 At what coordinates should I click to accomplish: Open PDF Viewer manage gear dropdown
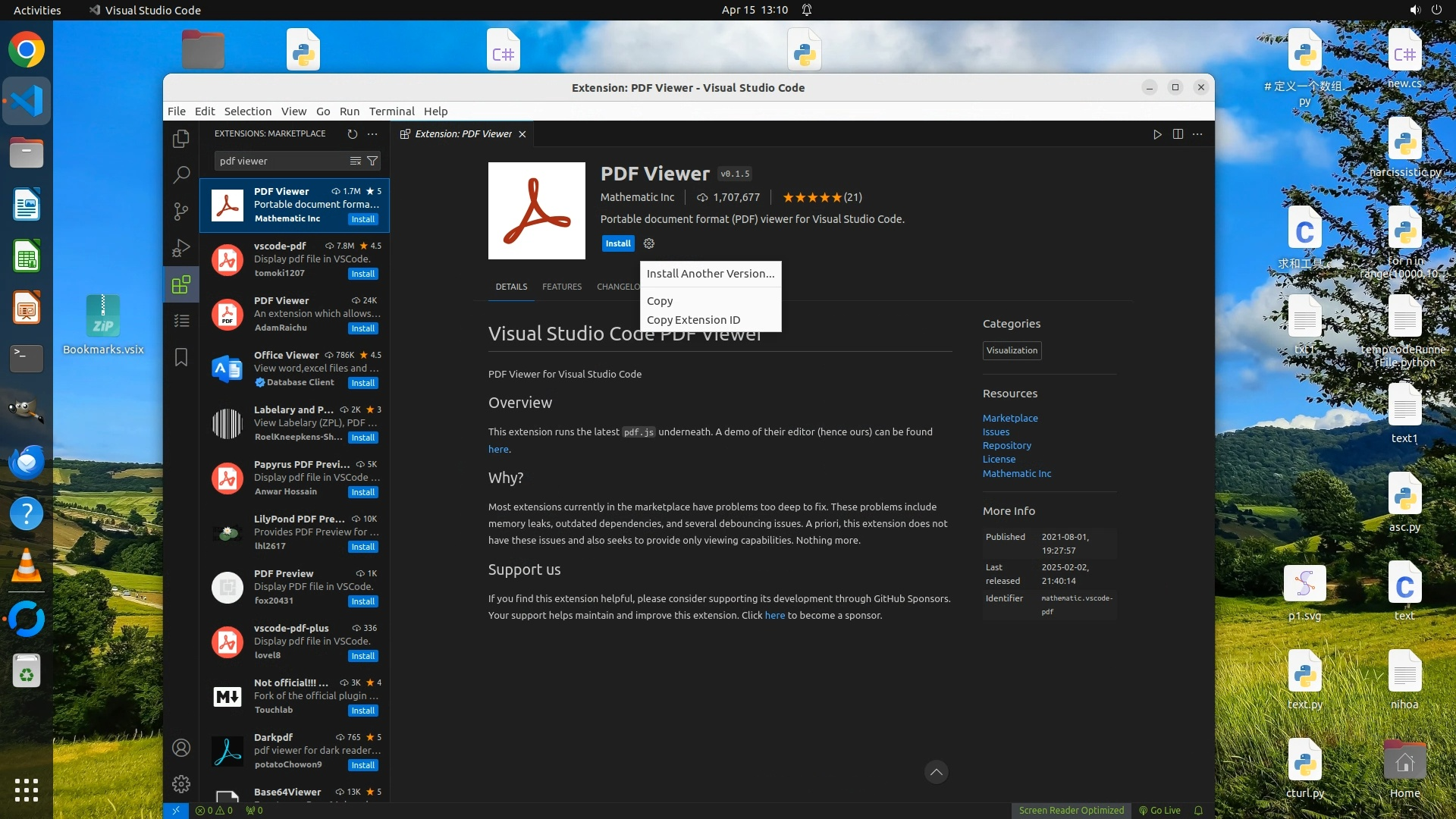pyautogui.click(x=648, y=243)
